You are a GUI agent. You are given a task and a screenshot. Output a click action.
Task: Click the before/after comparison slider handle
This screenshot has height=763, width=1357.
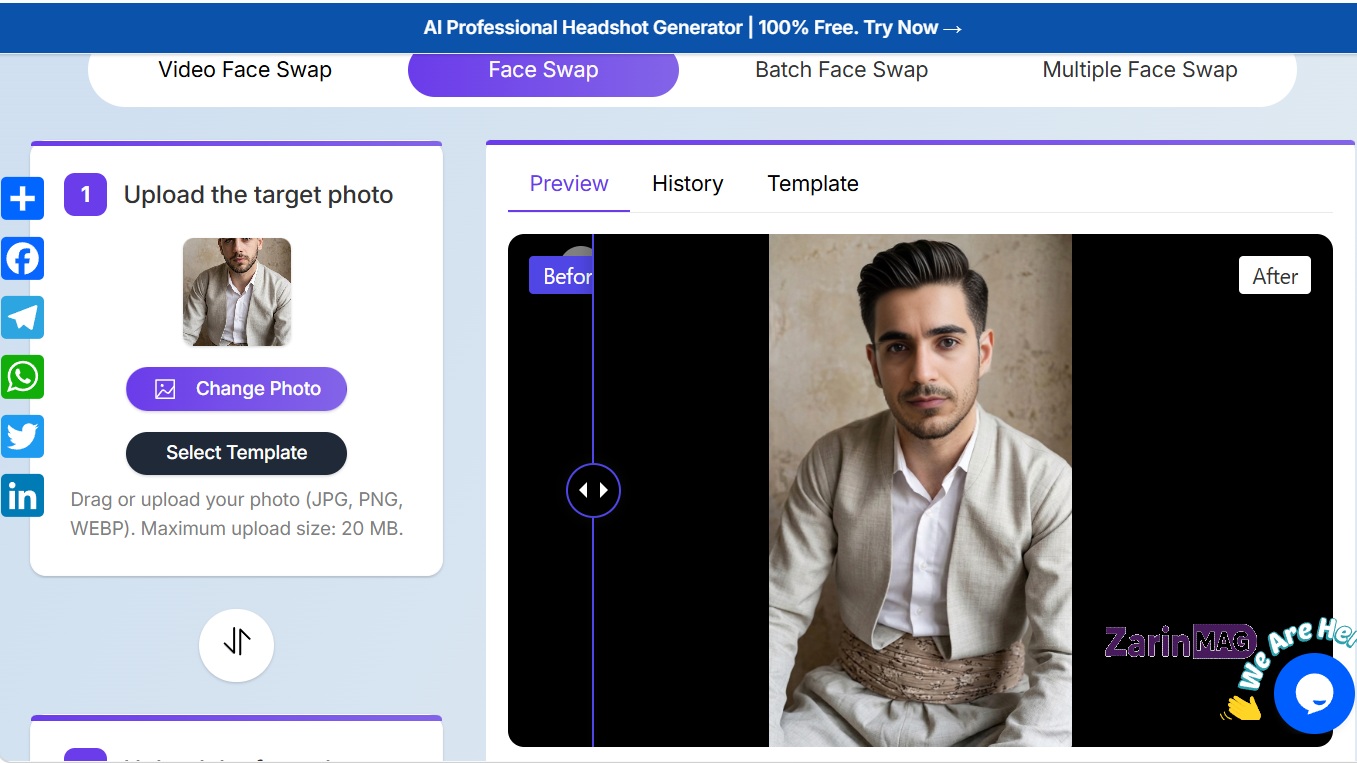(593, 490)
